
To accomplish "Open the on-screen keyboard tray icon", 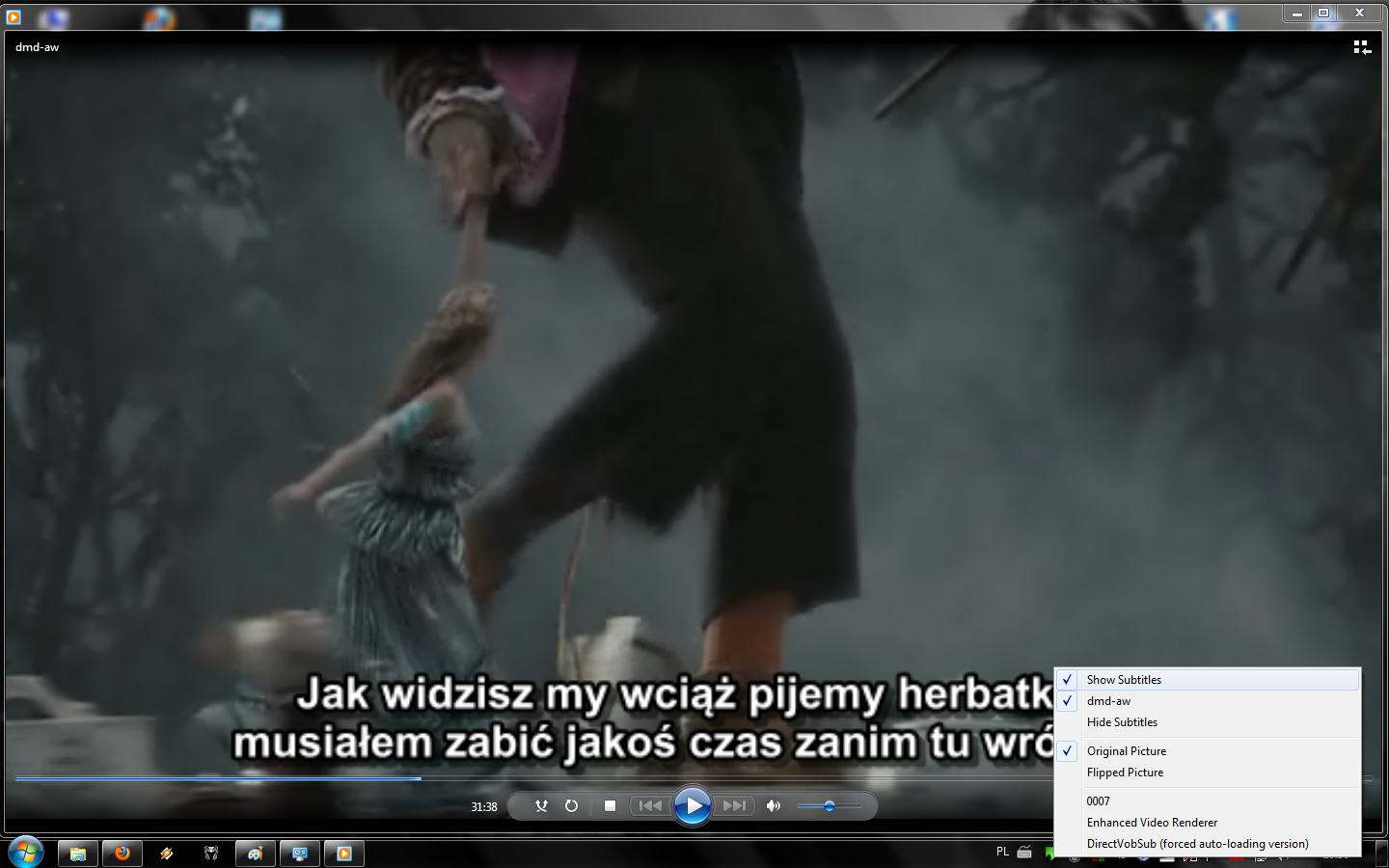I will pos(1024,852).
